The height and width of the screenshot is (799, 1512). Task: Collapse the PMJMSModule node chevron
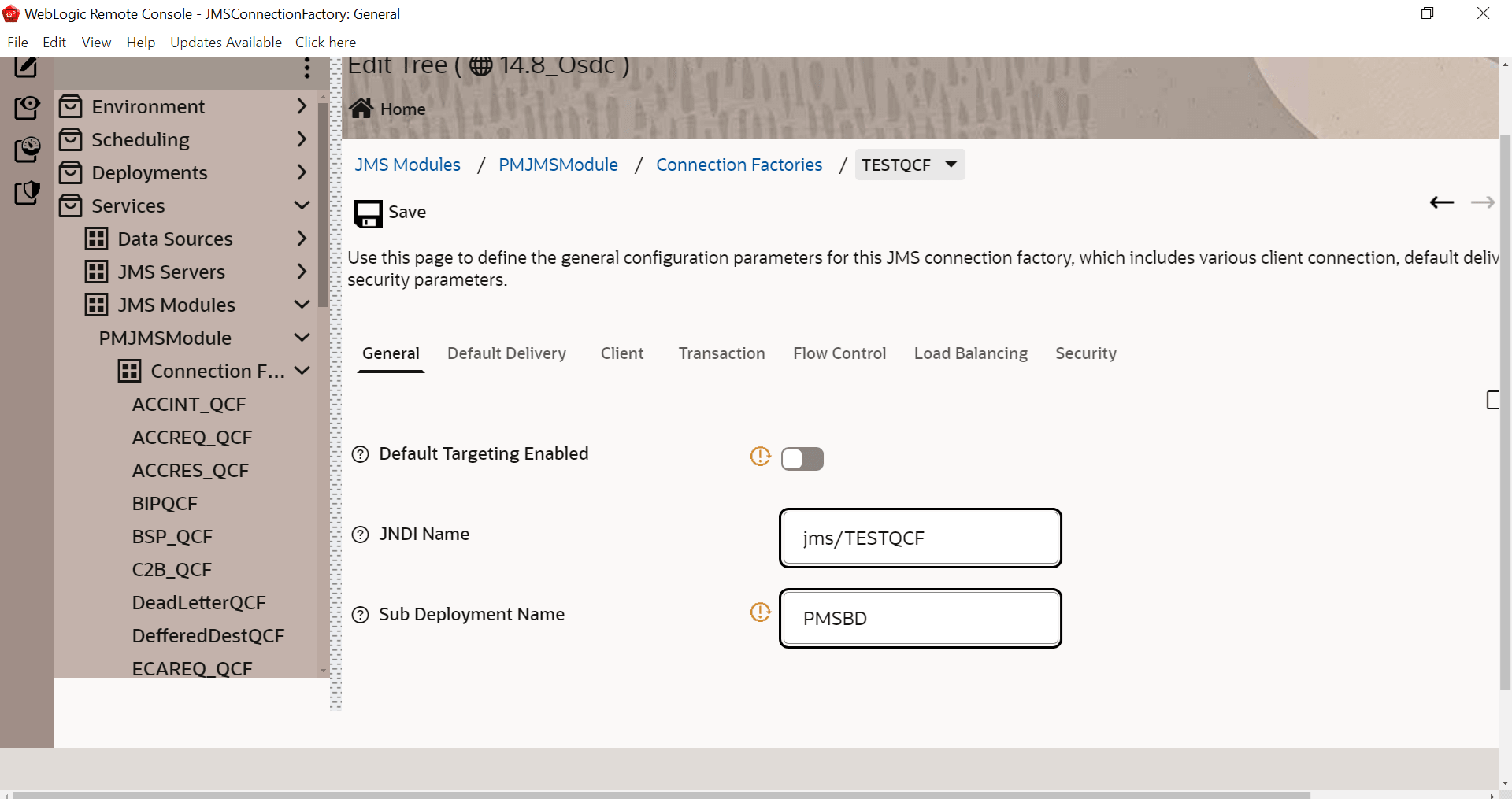(x=302, y=337)
